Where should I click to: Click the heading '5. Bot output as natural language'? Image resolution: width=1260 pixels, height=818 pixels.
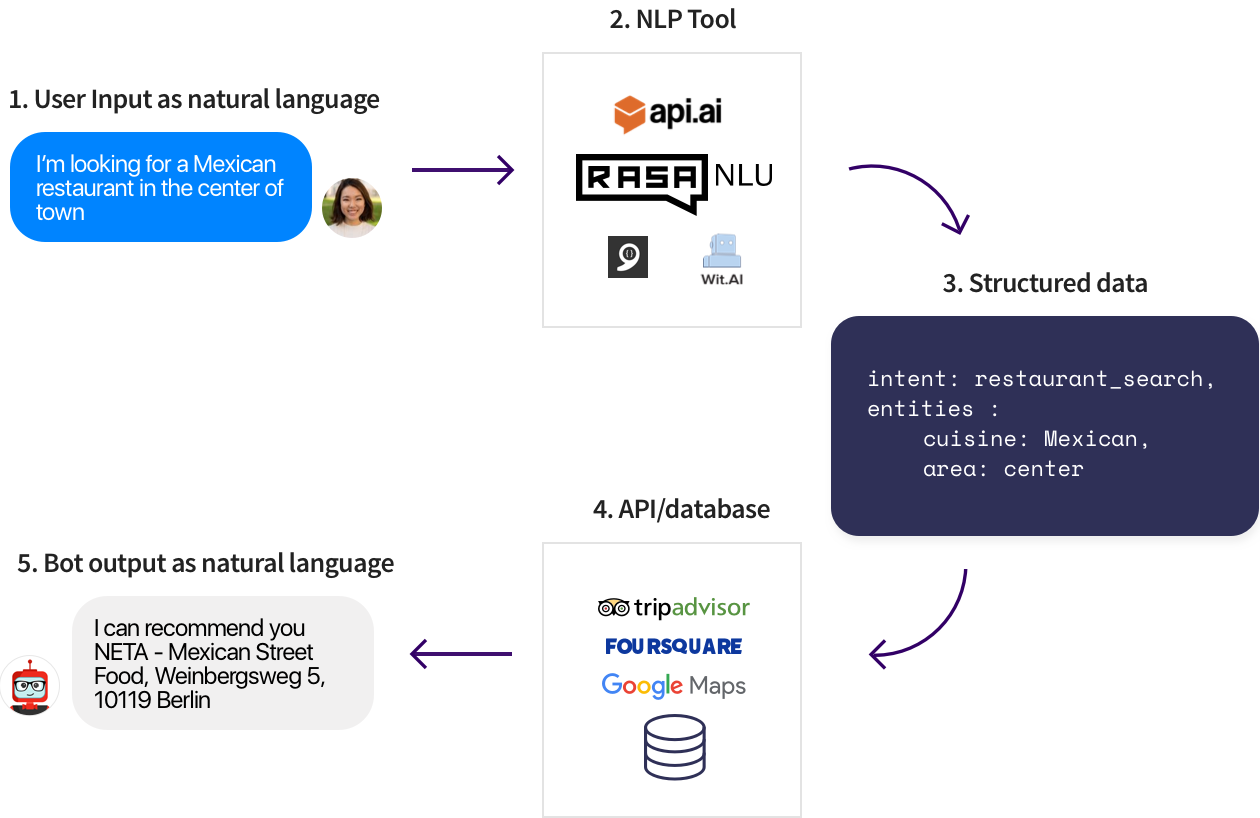click(x=205, y=563)
